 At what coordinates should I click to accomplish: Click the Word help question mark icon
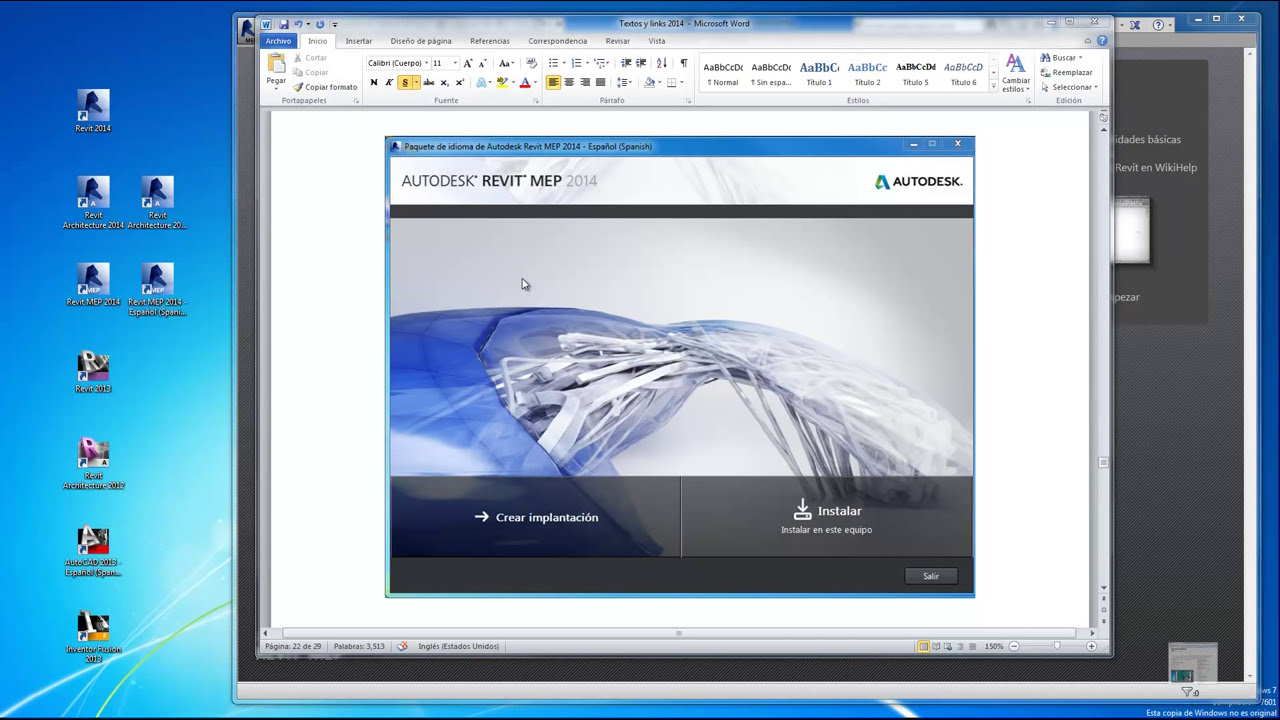[x=1102, y=41]
